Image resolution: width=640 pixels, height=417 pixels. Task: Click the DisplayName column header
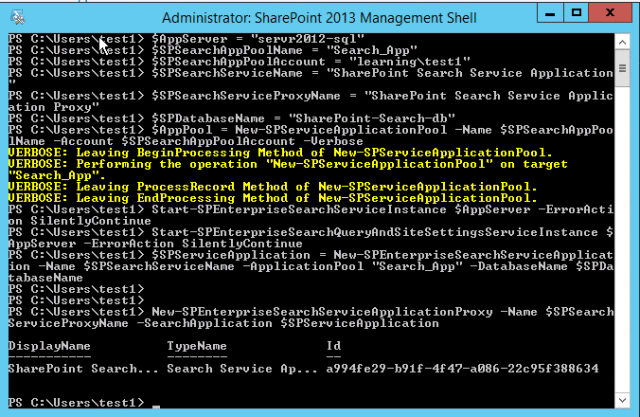(x=49, y=346)
